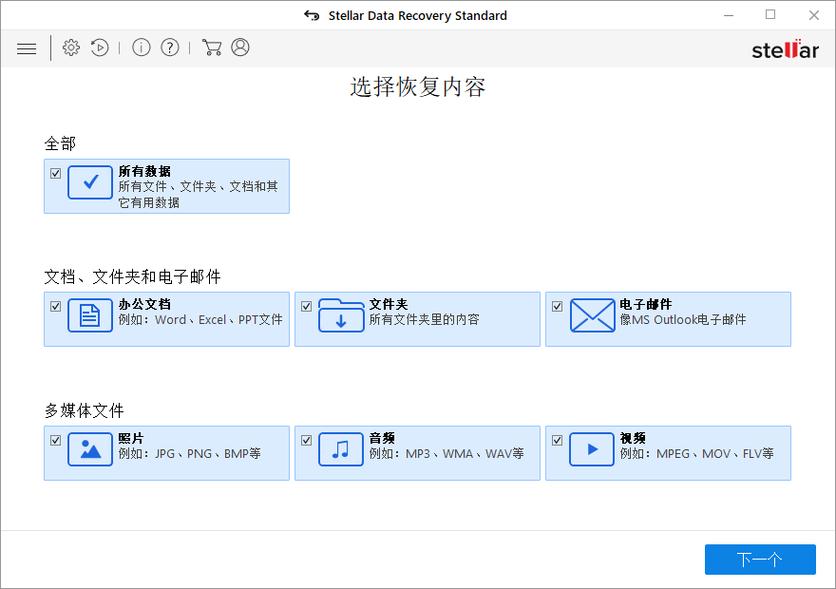Image resolution: width=836 pixels, height=589 pixels.
Task: Open the shopping cart icon
Action: click(x=212, y=47)
